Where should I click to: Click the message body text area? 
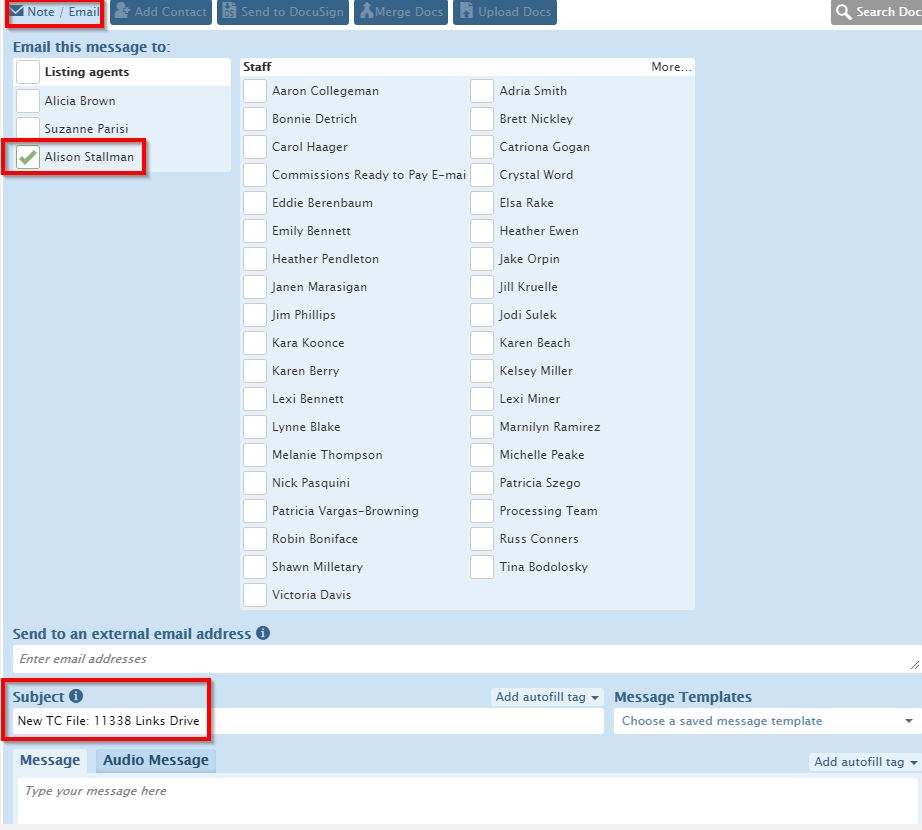click(467, 801)
